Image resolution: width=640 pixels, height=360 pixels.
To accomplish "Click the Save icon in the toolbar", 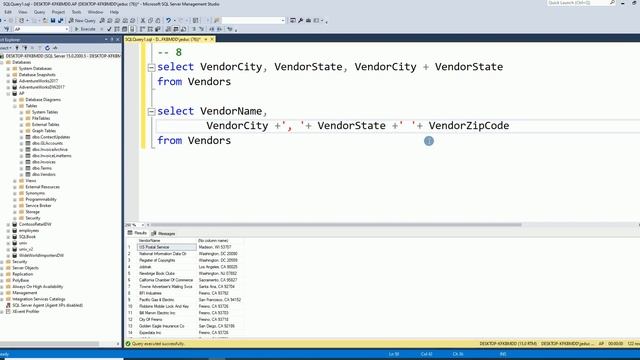I will click(x=53, y=20).
